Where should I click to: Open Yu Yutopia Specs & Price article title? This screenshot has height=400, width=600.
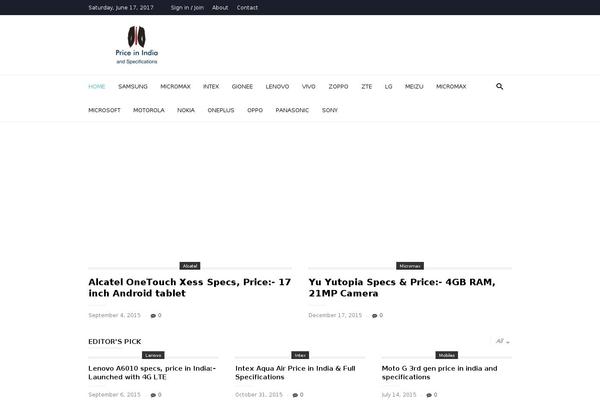point(402,287)
